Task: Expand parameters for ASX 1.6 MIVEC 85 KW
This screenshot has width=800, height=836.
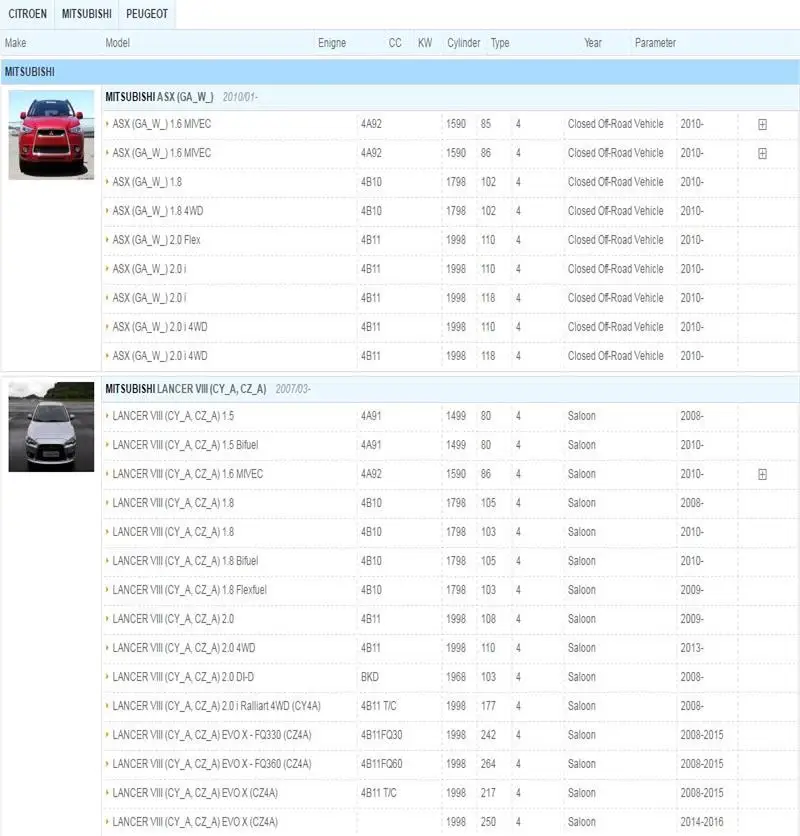Action: coord(762,124)
